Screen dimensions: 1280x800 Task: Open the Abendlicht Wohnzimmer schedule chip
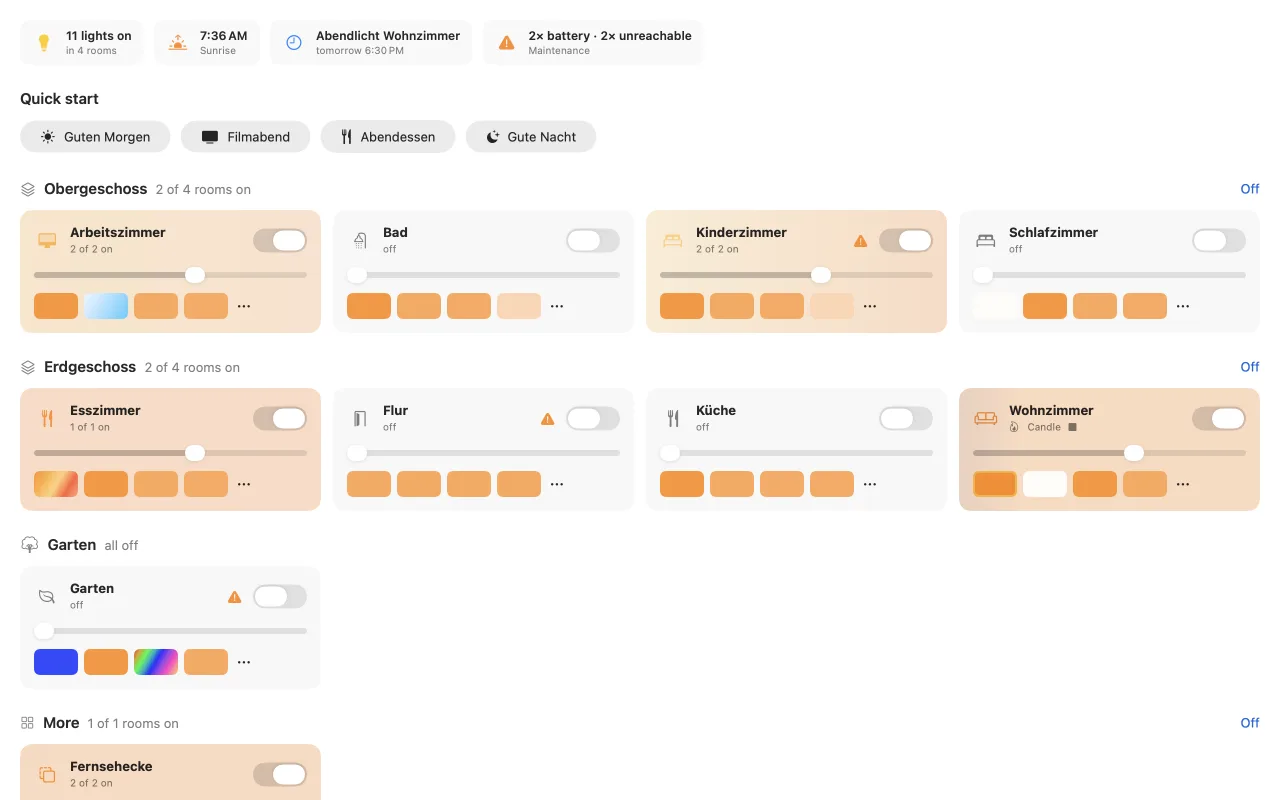click(371, 43)
